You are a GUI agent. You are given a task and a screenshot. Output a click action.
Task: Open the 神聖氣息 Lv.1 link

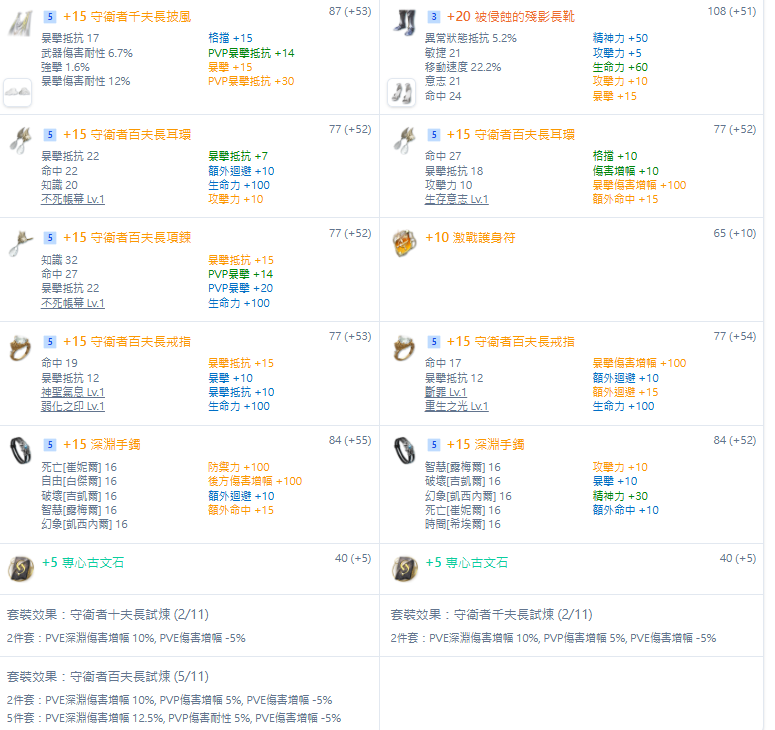point(72,392)
